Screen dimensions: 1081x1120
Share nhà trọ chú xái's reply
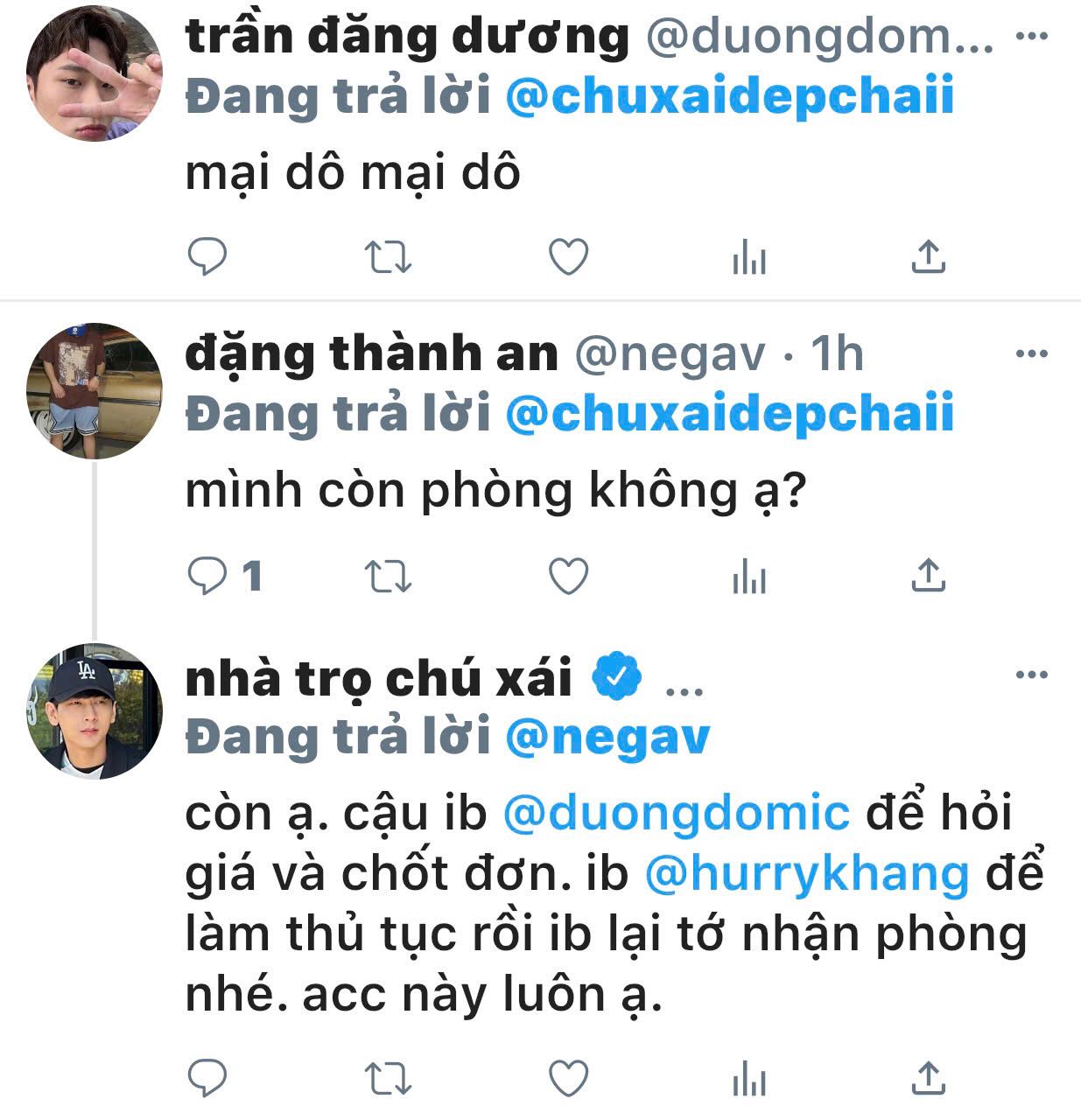tap(928, 1079)
